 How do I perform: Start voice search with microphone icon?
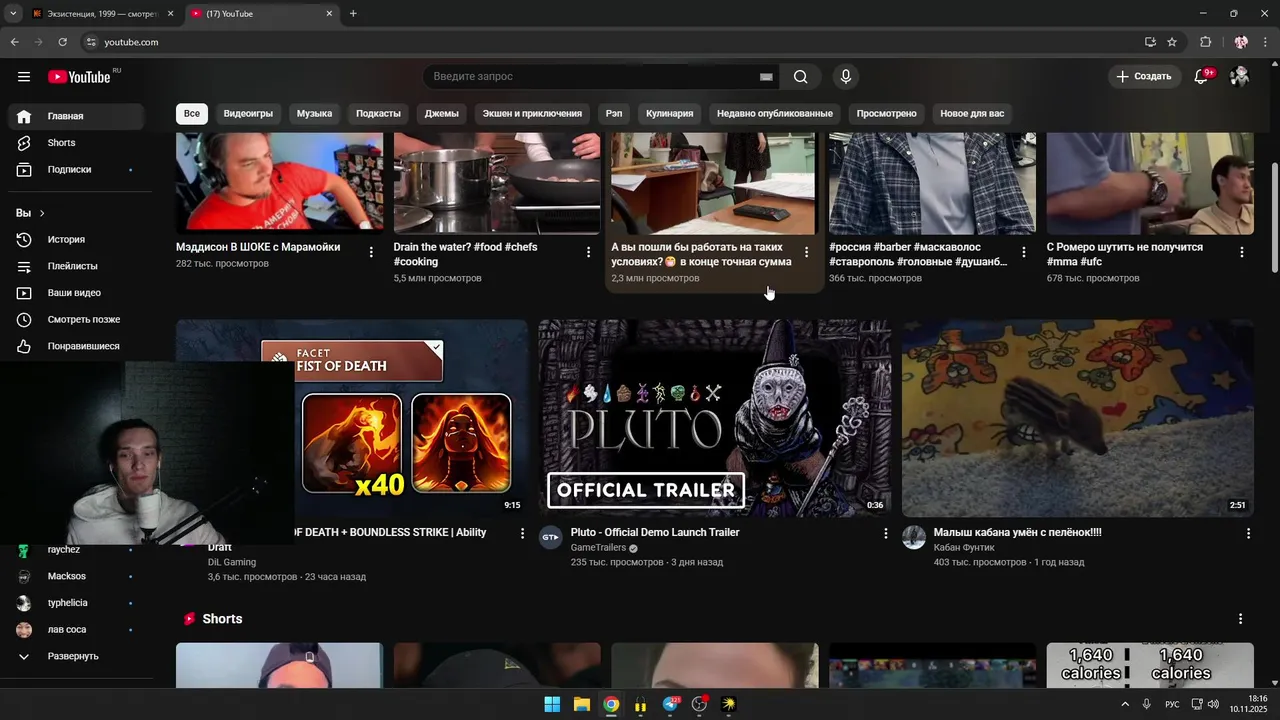tap(846, 77)
